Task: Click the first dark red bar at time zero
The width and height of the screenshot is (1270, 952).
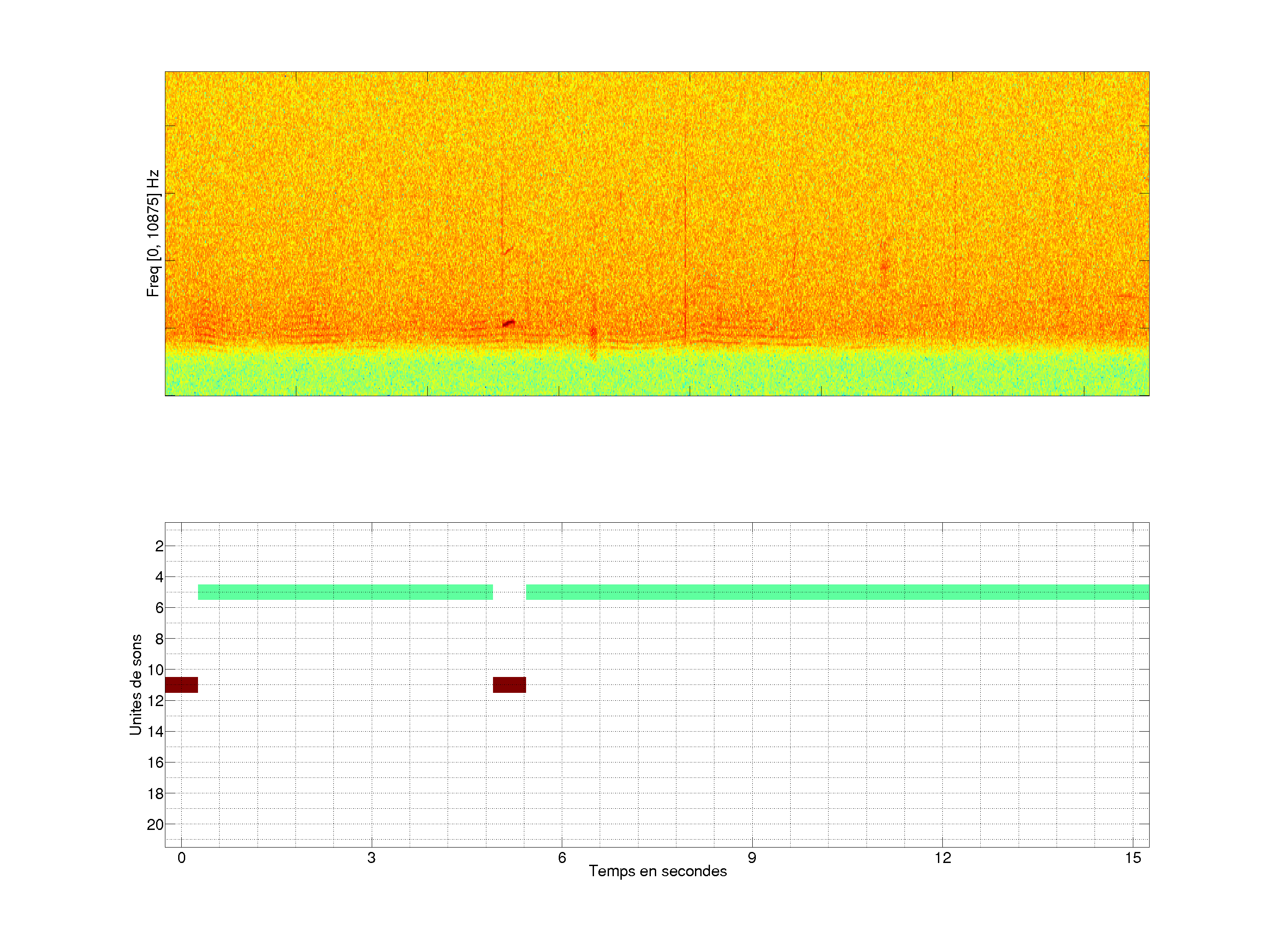Action: 181,684
